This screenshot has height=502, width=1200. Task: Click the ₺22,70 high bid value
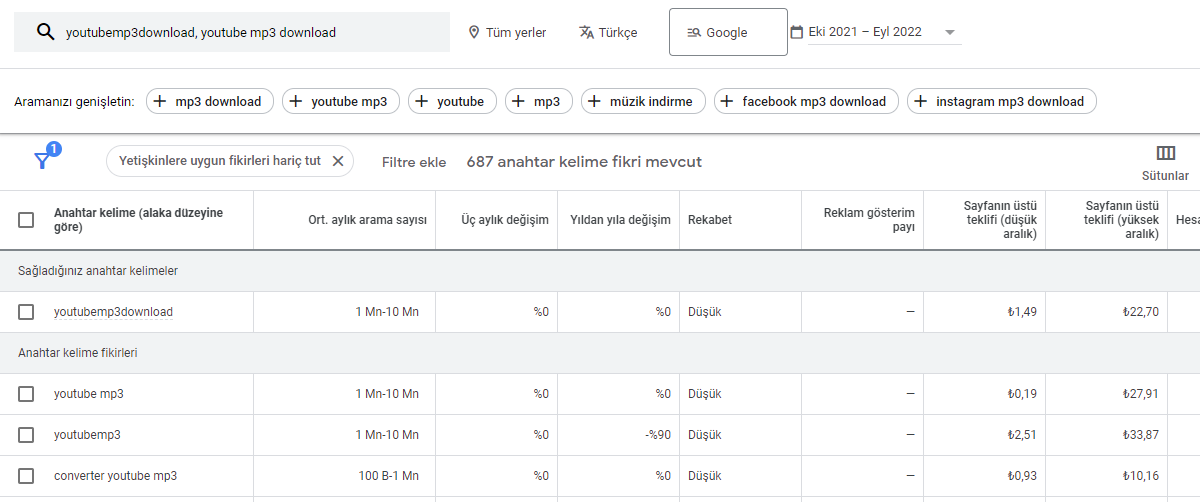tap(1140, 312)
